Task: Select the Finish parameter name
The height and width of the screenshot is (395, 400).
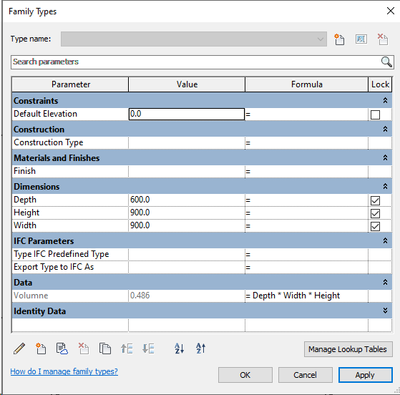Action: click(x=24, y=171)
